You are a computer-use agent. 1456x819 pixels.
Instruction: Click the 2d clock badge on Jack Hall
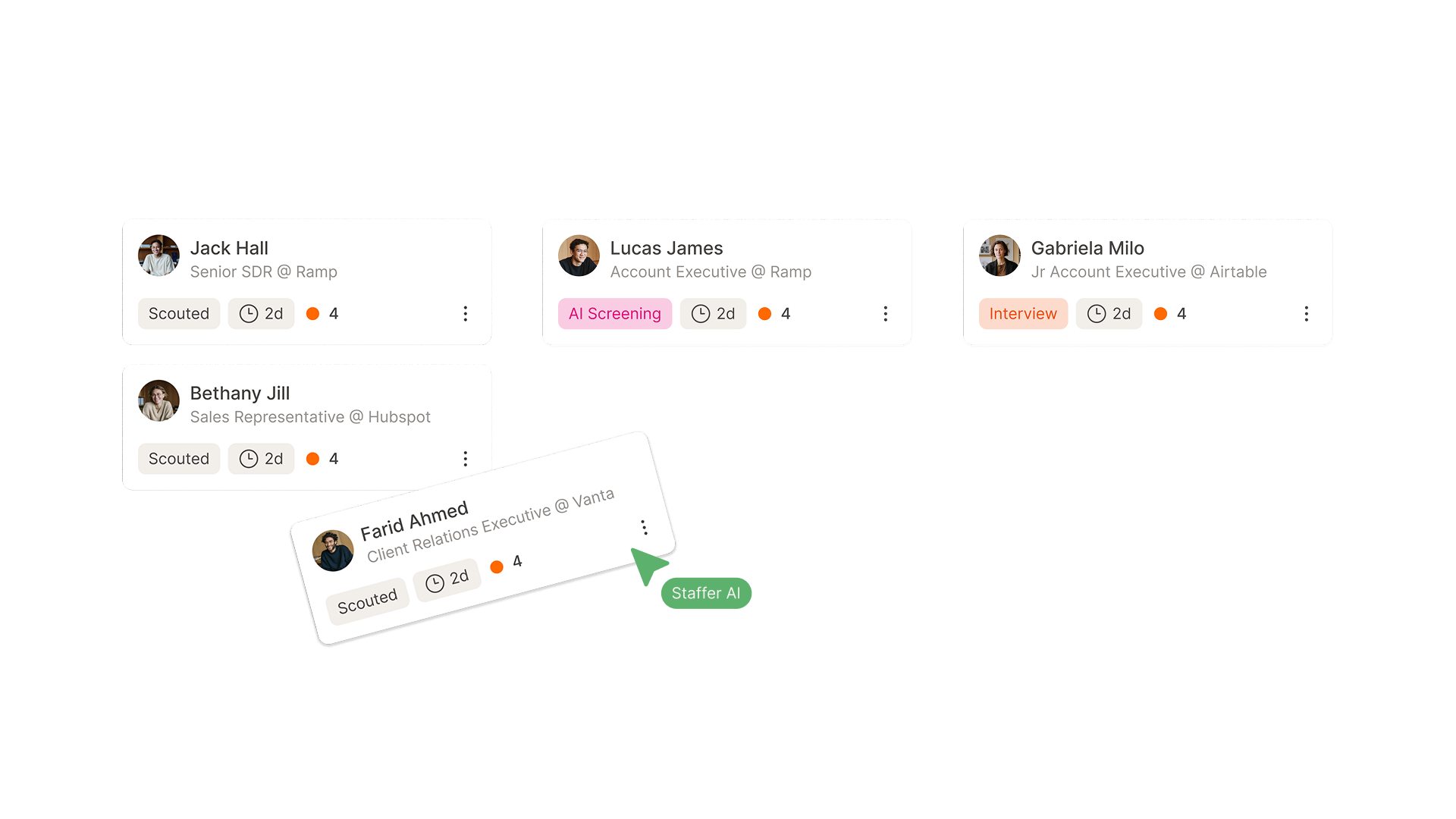pyautogui.click(x=261, y=314)
